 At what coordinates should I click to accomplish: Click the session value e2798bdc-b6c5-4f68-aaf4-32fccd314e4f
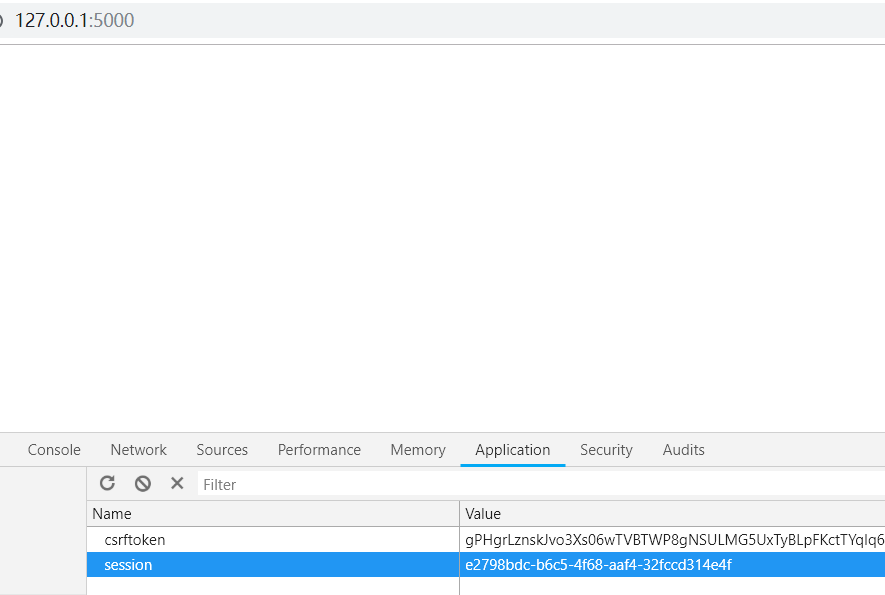[598, 565]
